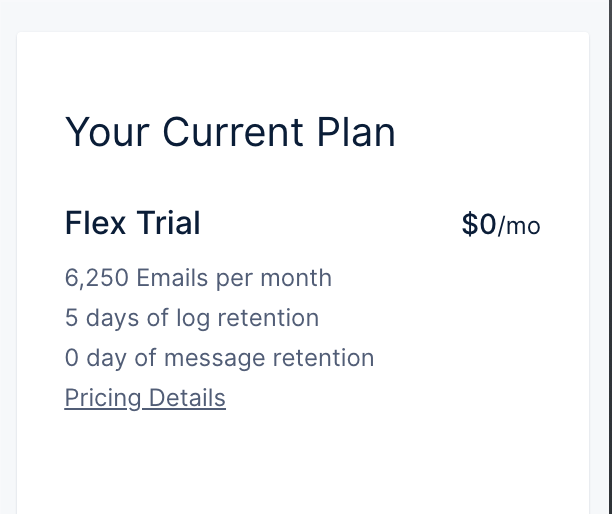Click the word "Pricing" in the link
The width and height of the screenshot is (612, 514).
coord(103,398)
